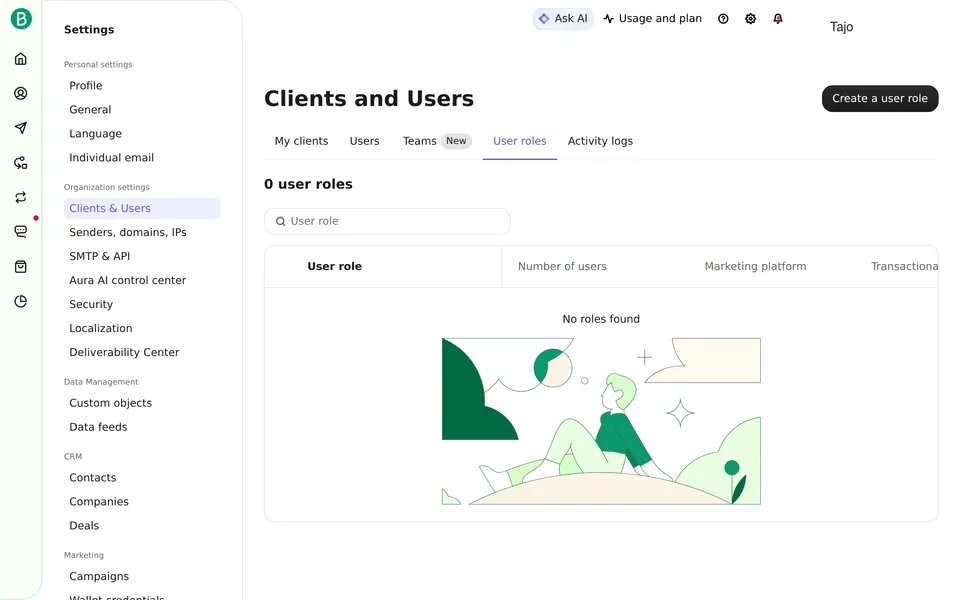The image size is (960, 600).
Task: Open the Automations icon in sidebar
Action: (x=21, y=163)
